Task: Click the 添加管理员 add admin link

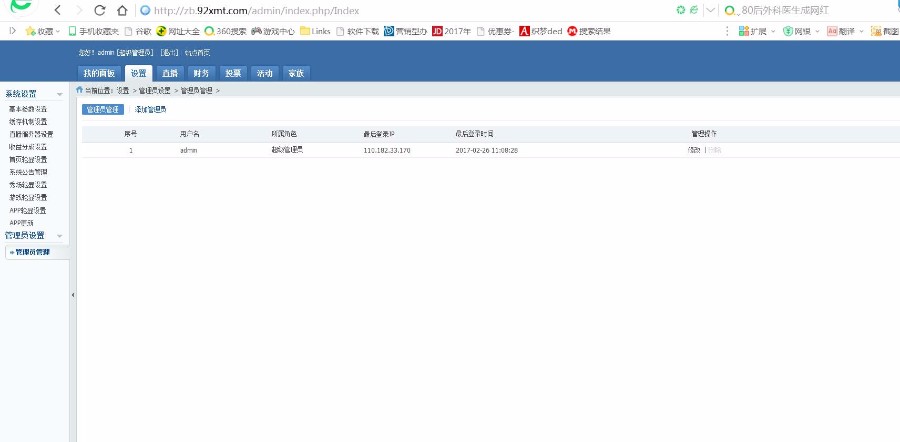Action: coord(150,110)
